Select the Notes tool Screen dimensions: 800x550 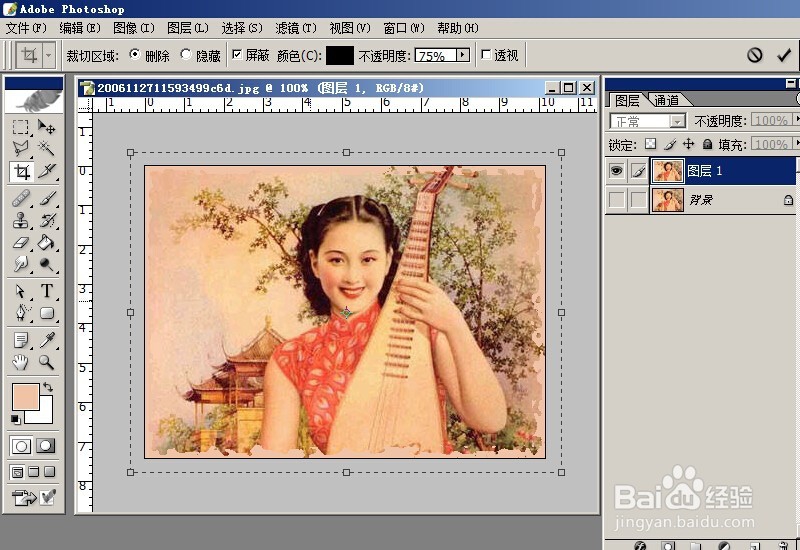tap(20, 340)
